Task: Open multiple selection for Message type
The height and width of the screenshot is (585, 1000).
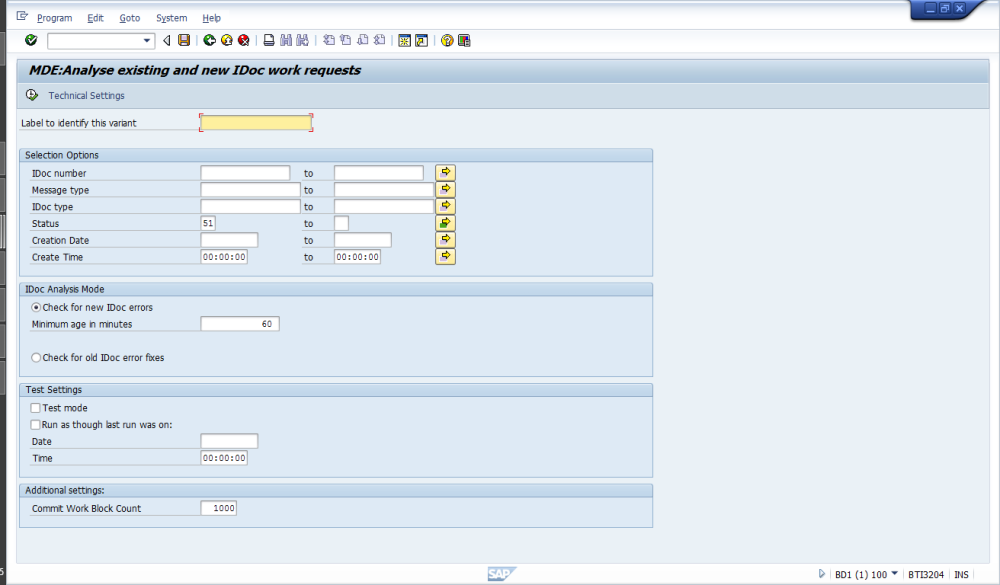Action: (445, 189)
